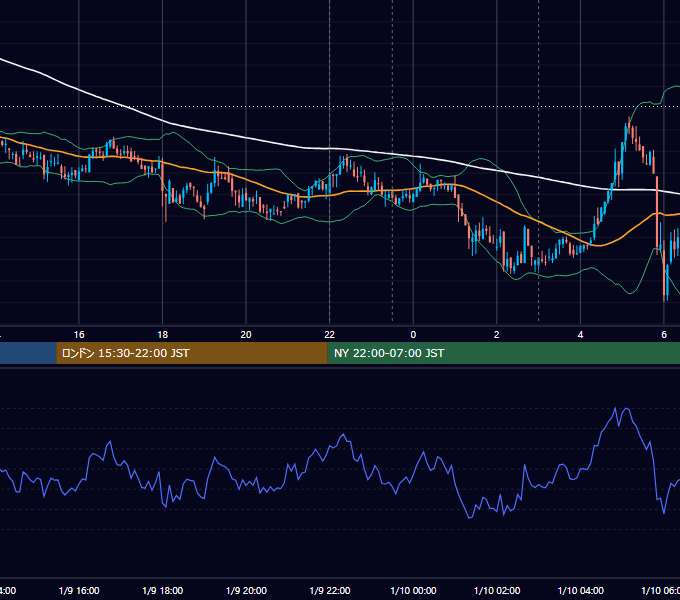Click the 0 hour label on price chart axis
This screenshot has width=680, height=600.
413,335
